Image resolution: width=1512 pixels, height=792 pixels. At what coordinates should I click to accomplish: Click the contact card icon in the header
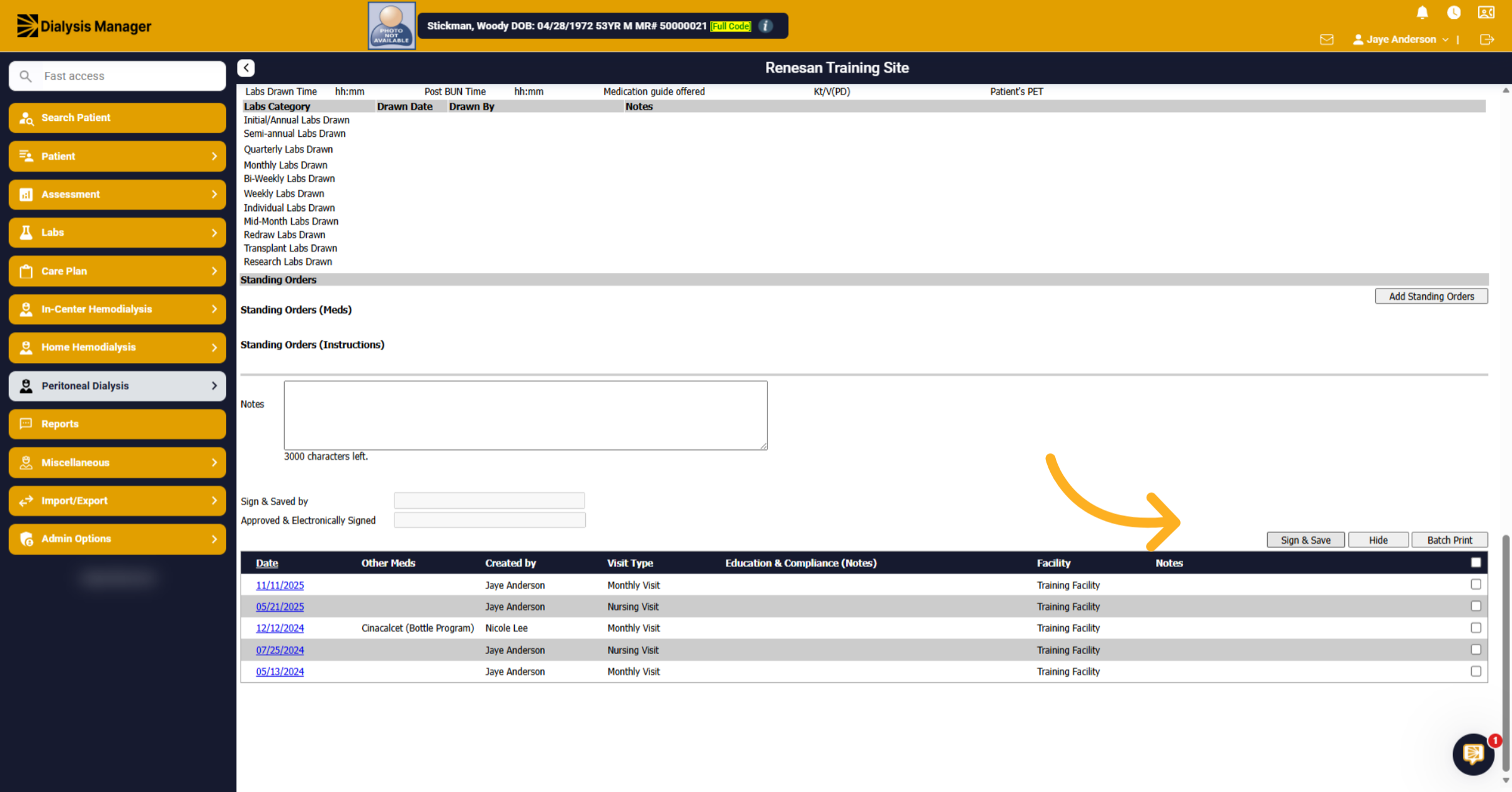click(1486, 13)
